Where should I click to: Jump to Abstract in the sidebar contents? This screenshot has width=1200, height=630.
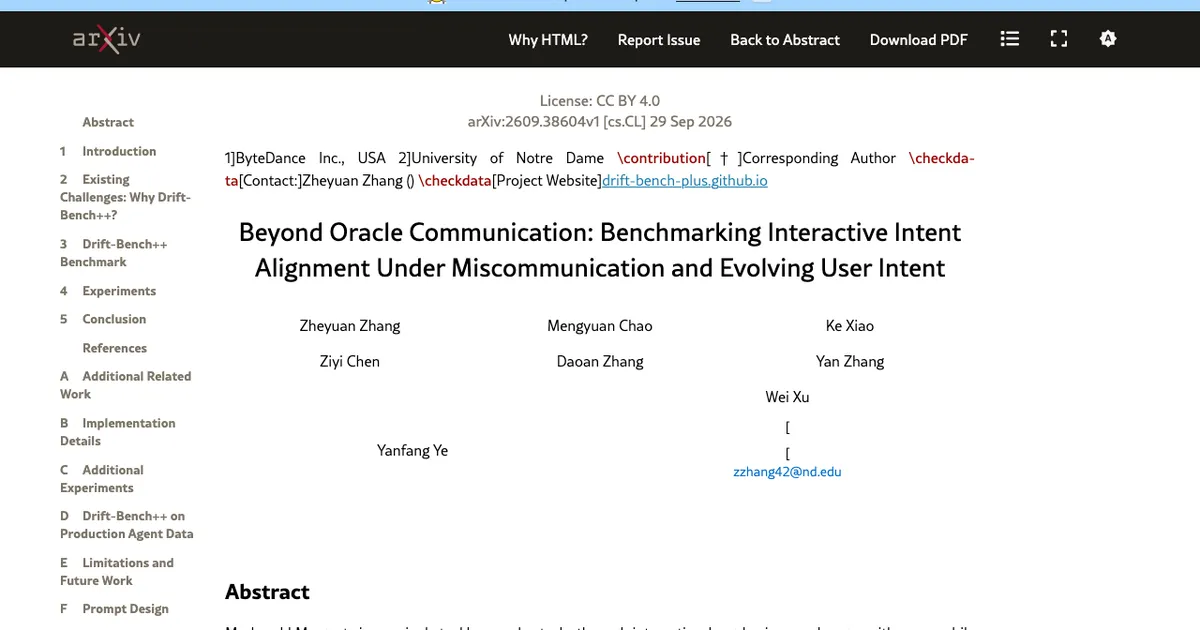click(108, 122)
